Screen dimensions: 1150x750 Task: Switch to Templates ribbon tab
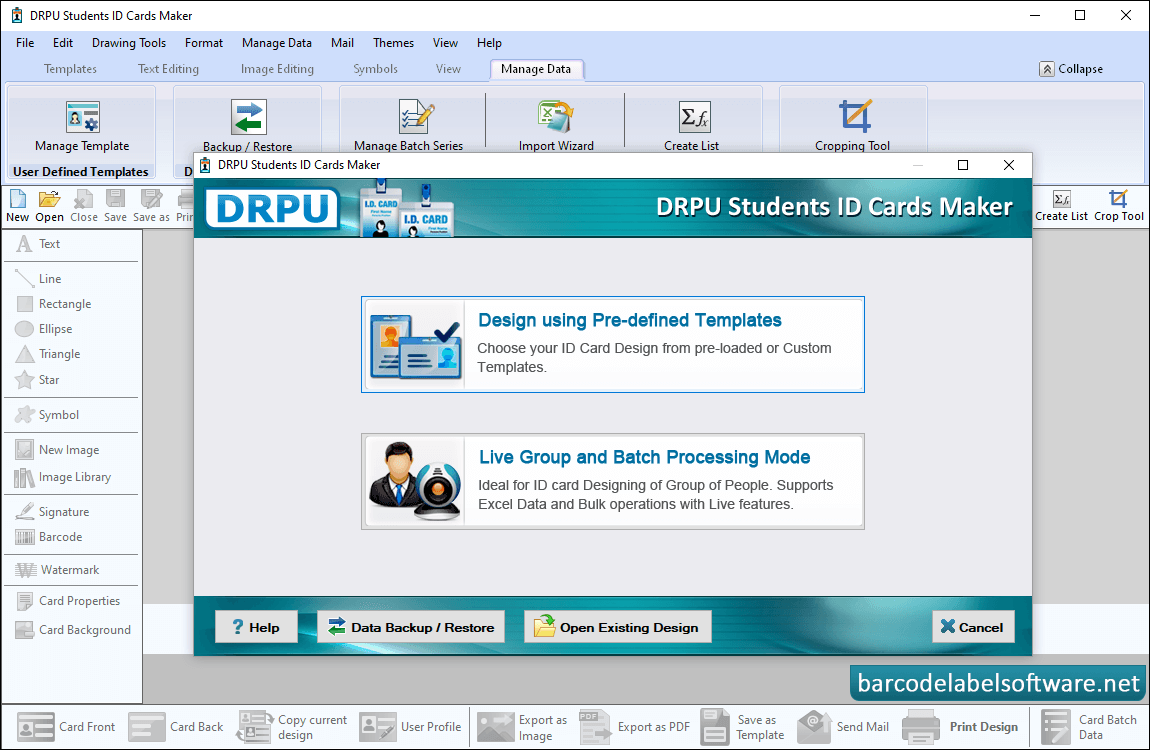pyautogui.click(x=70, y=69)
